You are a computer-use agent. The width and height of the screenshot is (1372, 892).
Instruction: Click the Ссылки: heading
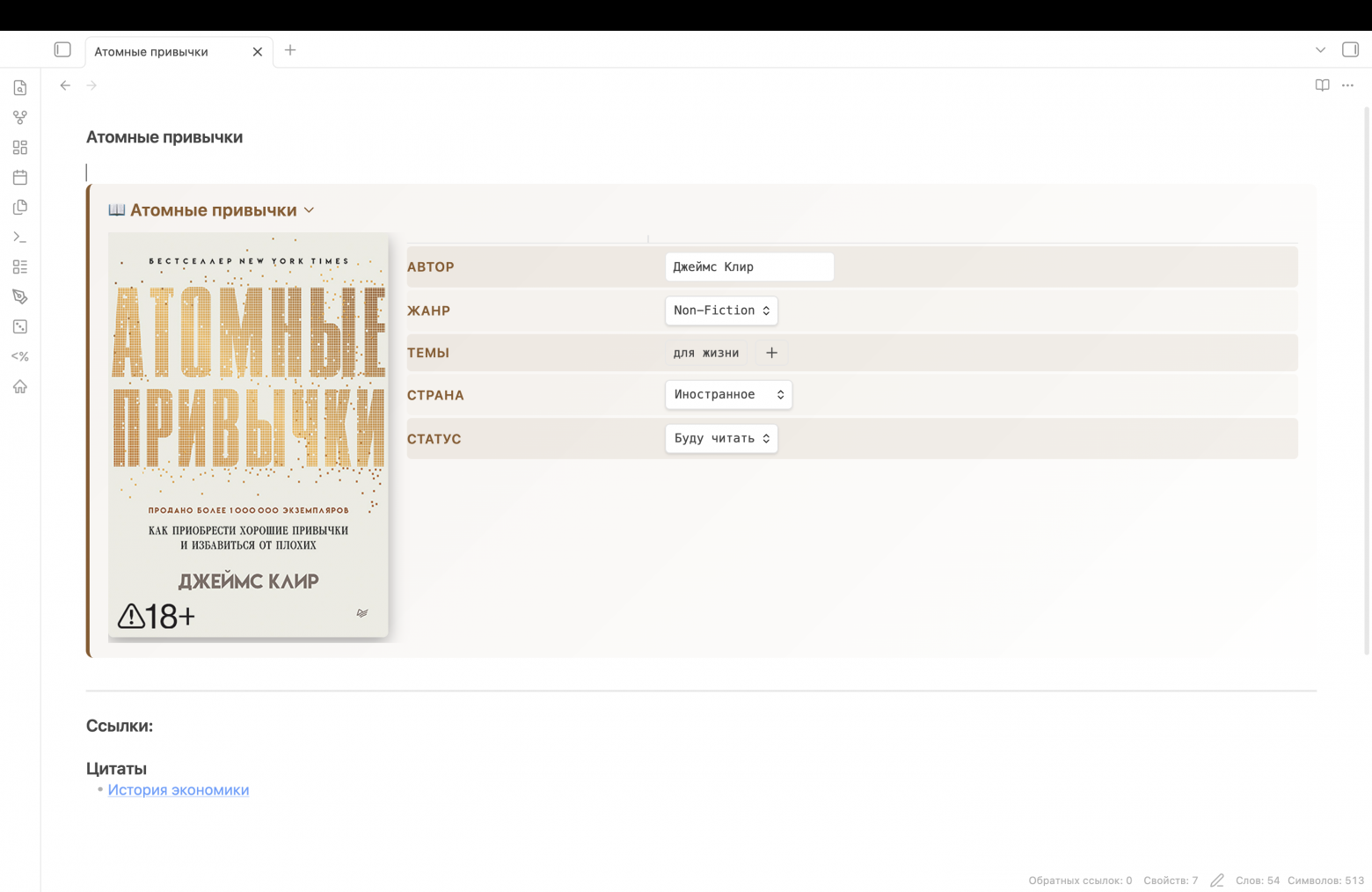[x=120, y=726]
